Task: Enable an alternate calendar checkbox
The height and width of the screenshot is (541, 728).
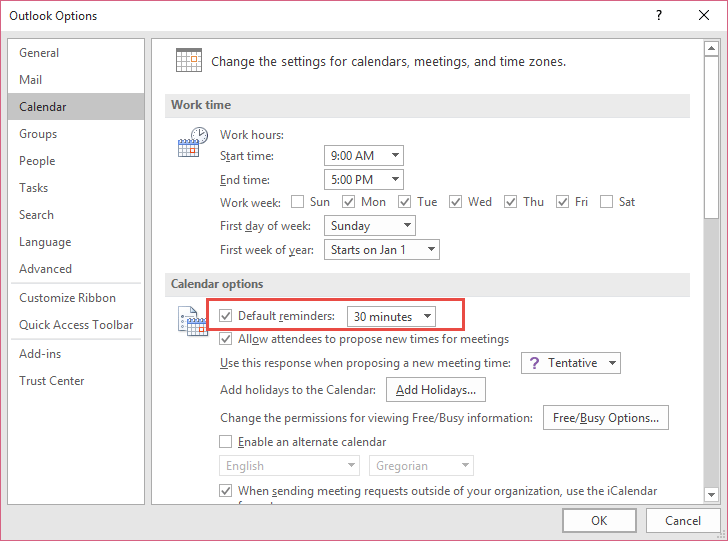Action: coord(226,441)
